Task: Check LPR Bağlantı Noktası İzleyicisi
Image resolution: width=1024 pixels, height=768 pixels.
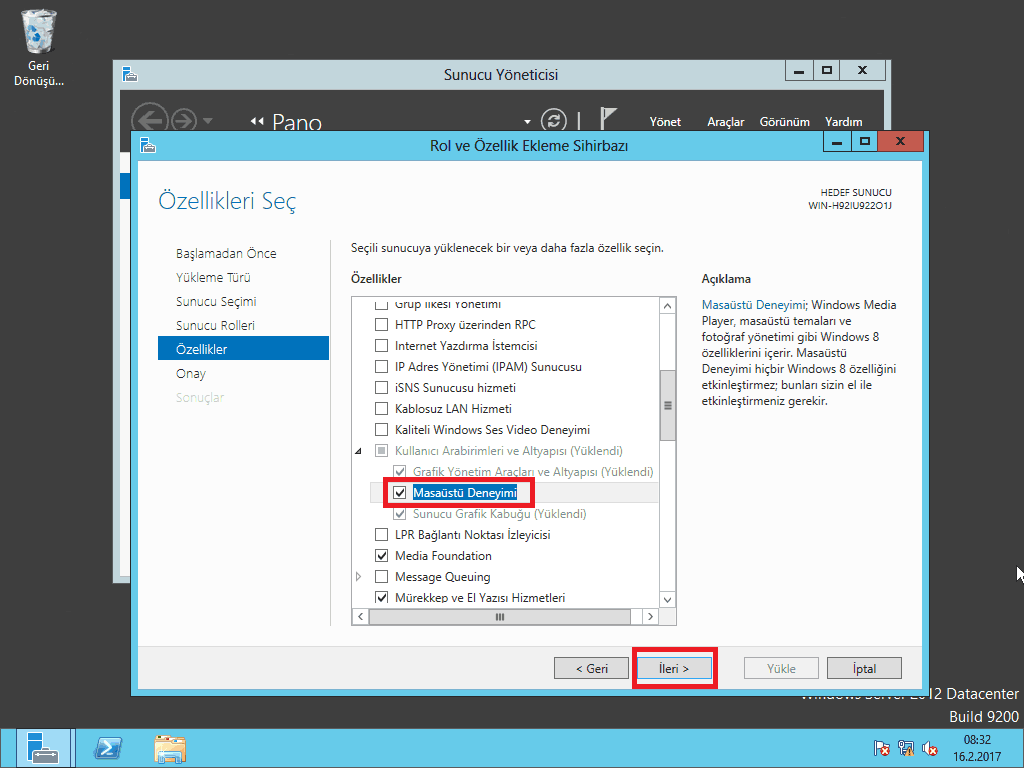Action: coord(381,535)
